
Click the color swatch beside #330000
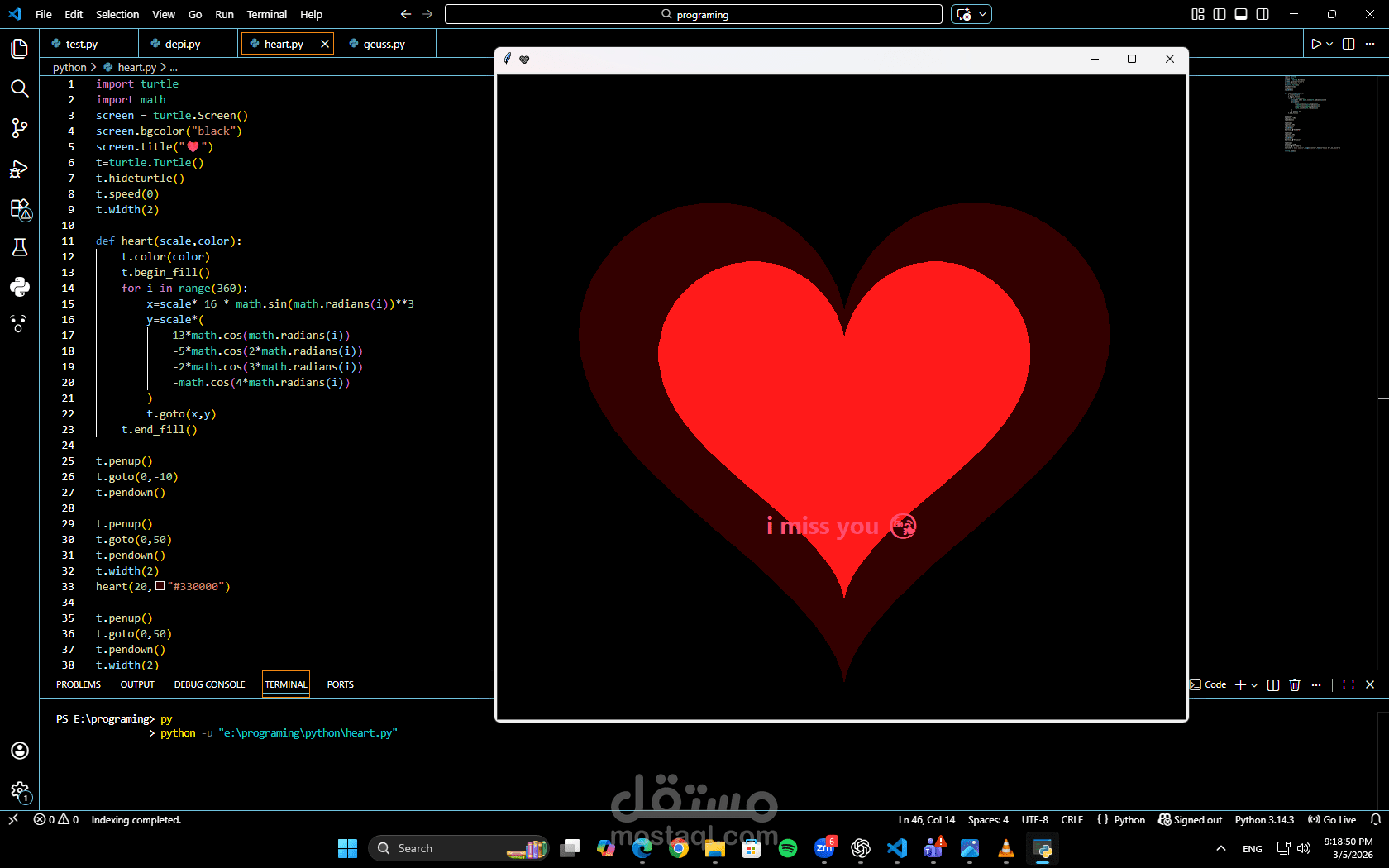point(160,586)
